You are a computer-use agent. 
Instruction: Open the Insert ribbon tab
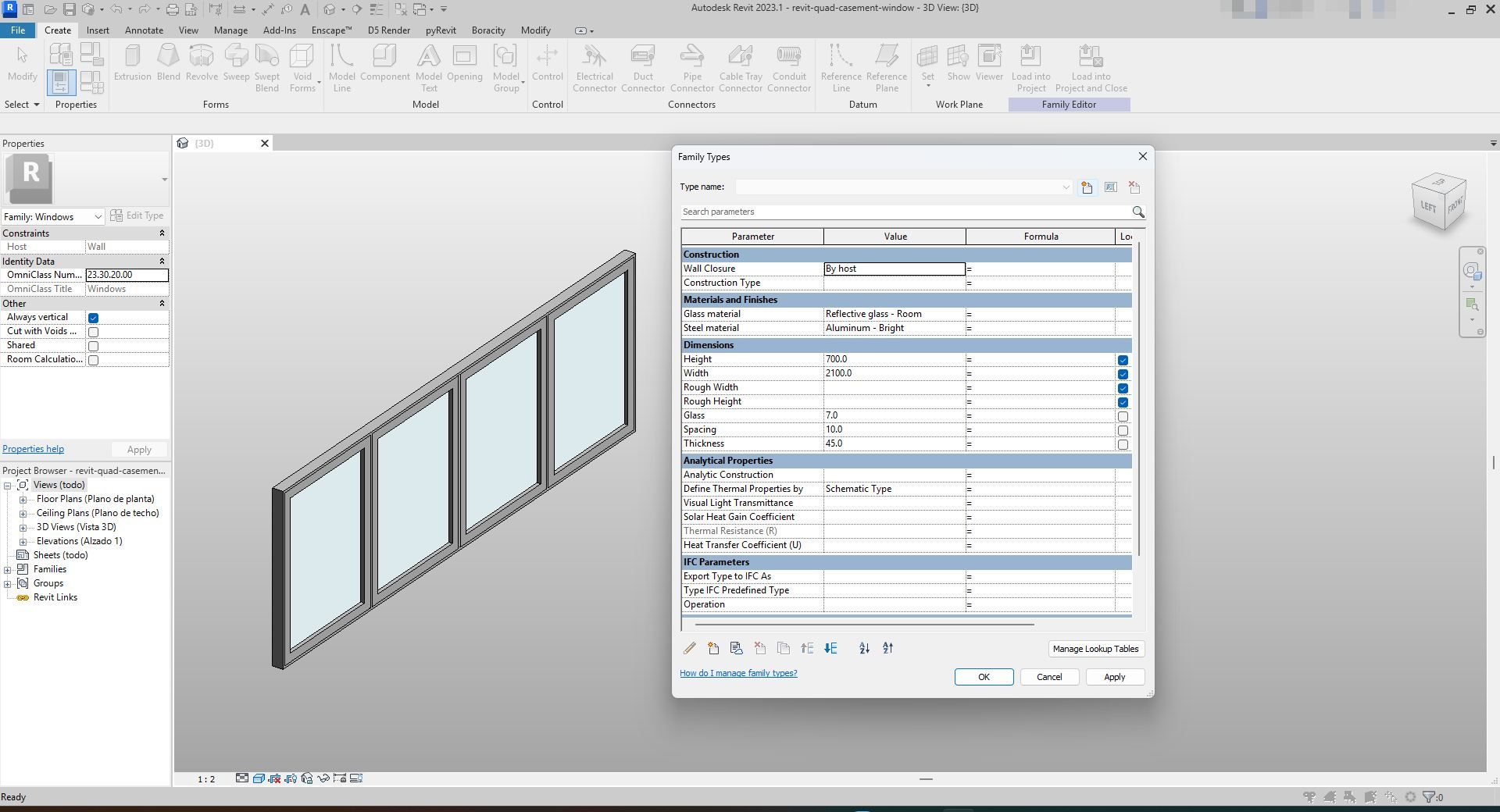pos(98,30)
